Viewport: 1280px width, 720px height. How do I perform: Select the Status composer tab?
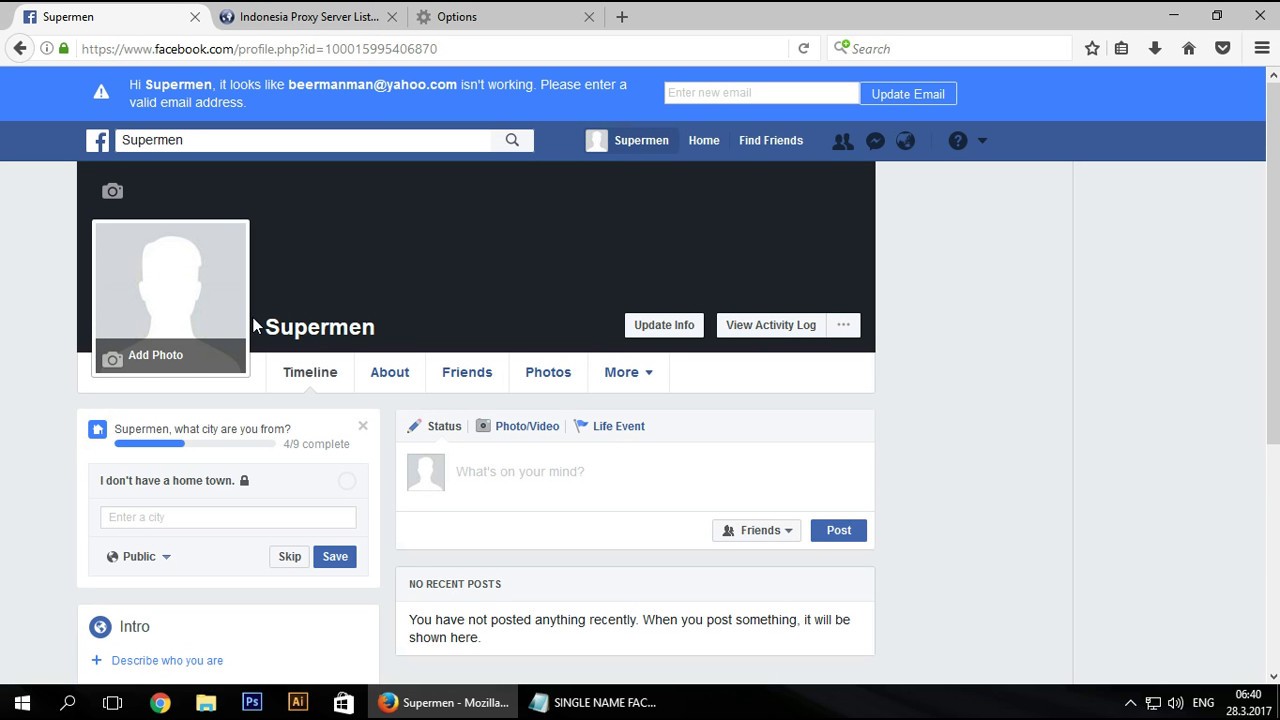click(434, 426)
